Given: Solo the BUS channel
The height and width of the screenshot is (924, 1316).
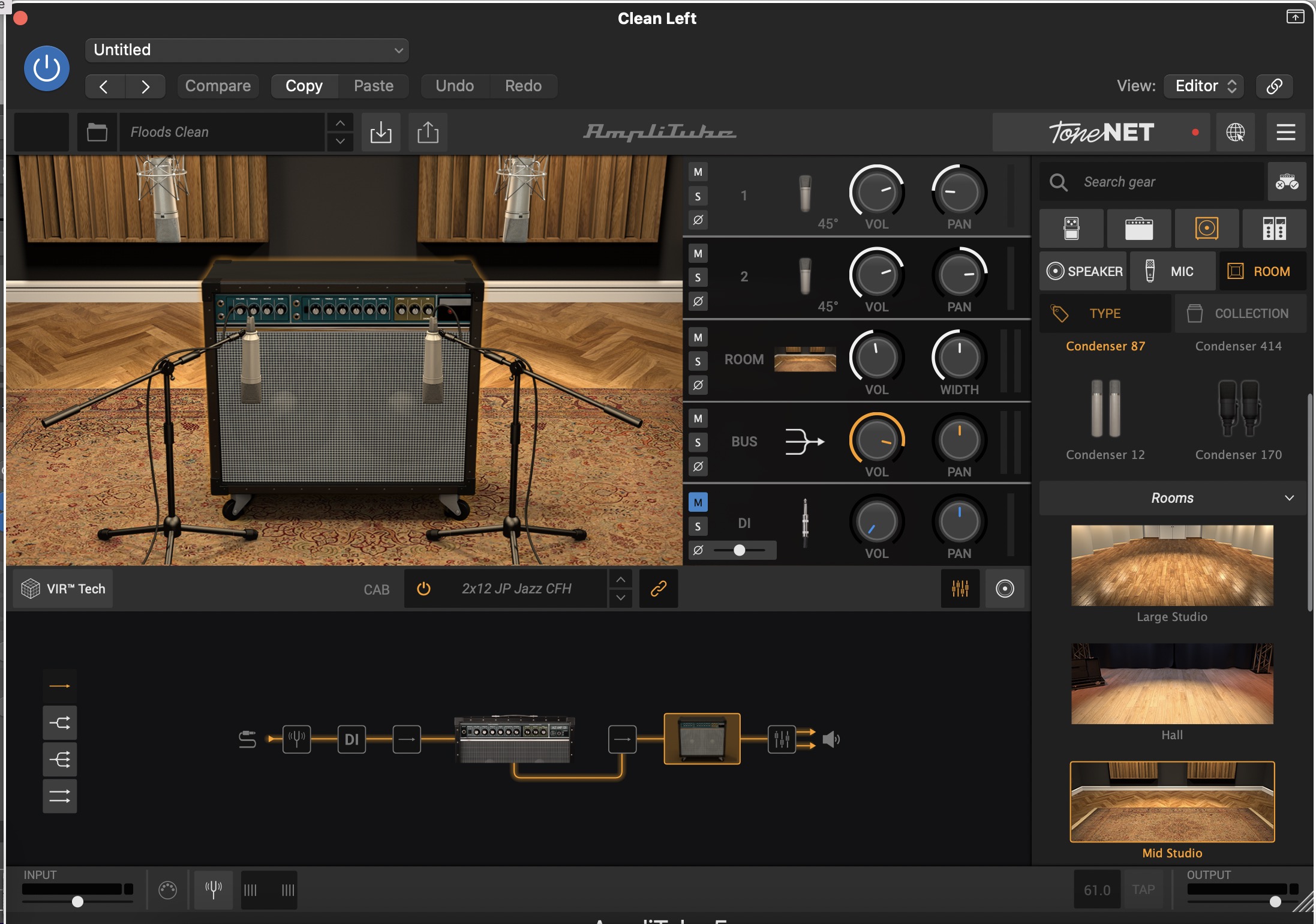Looking at the screenshot, I should (x=698, y=443).
